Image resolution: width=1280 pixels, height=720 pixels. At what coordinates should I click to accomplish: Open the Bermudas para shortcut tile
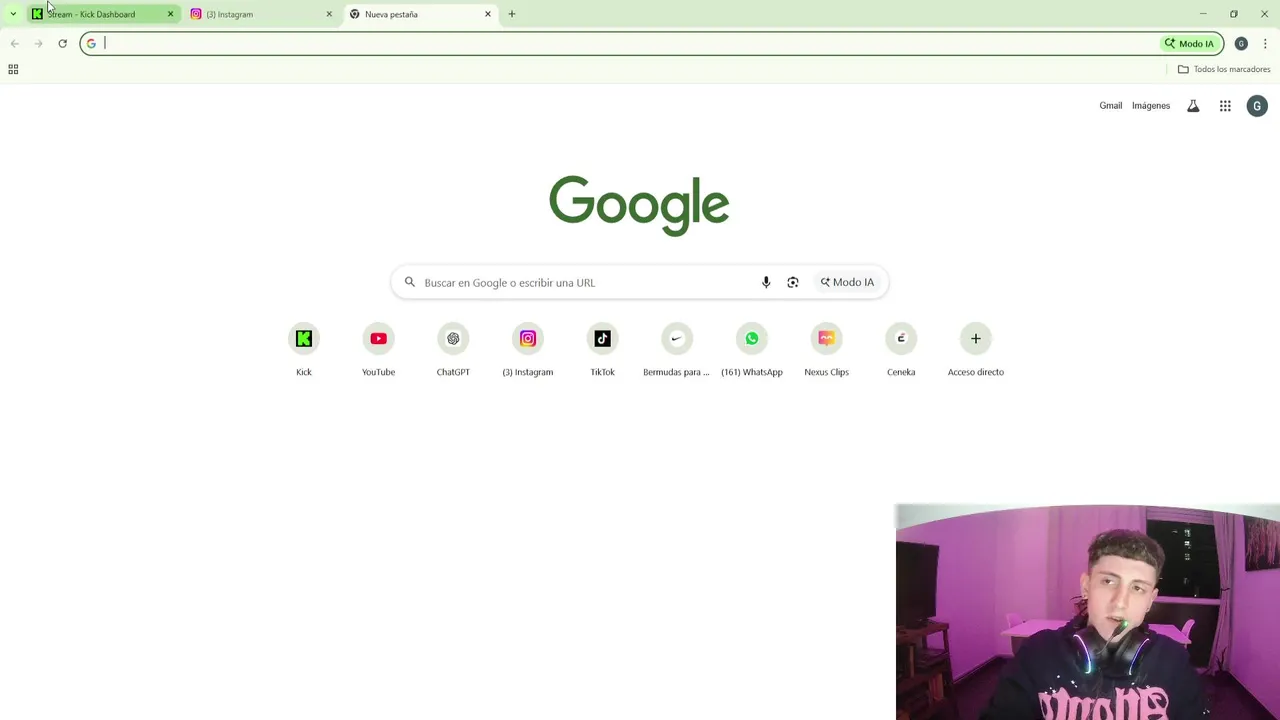coord(677,350)
